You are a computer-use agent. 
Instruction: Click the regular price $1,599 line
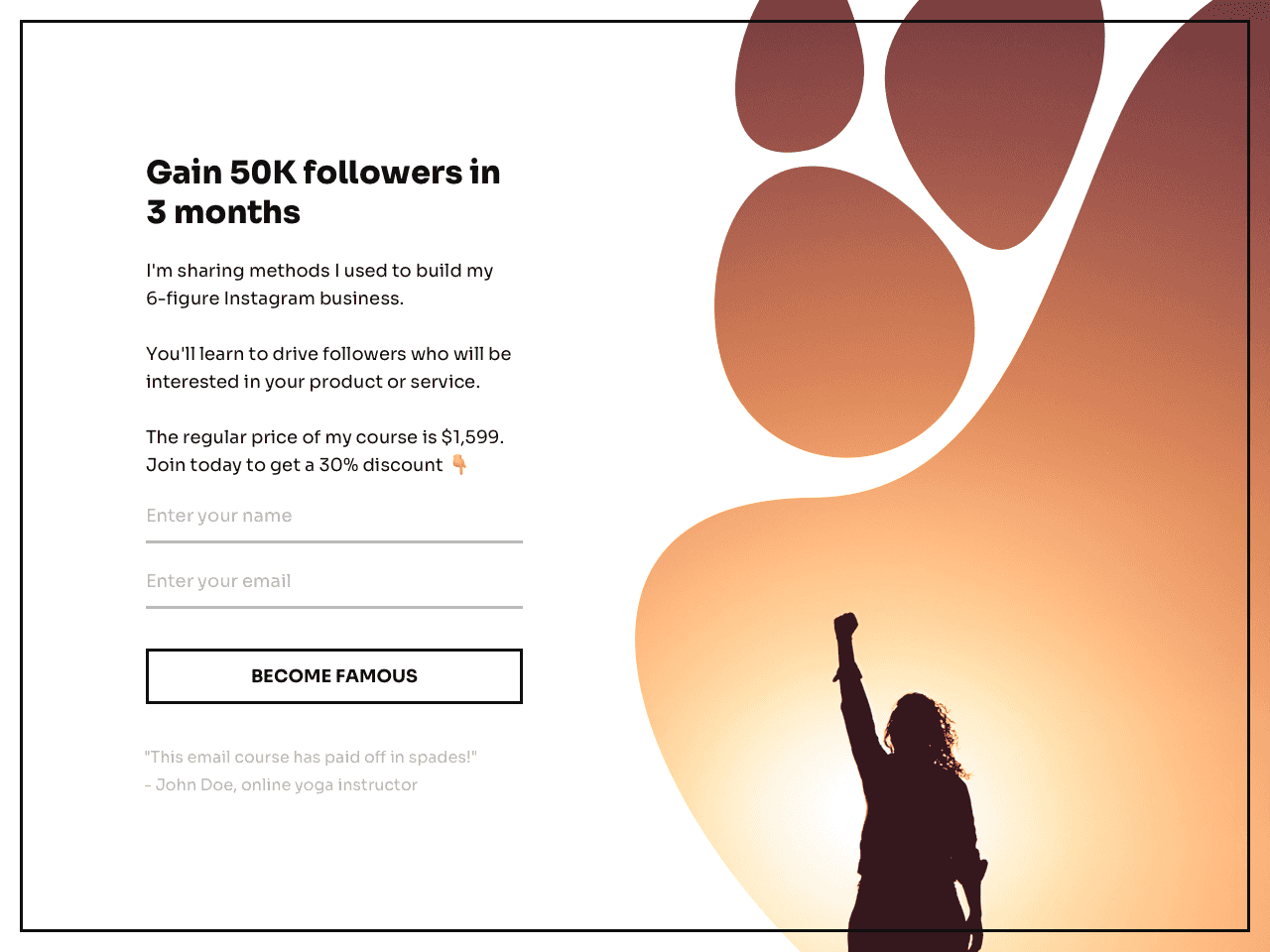325,437
